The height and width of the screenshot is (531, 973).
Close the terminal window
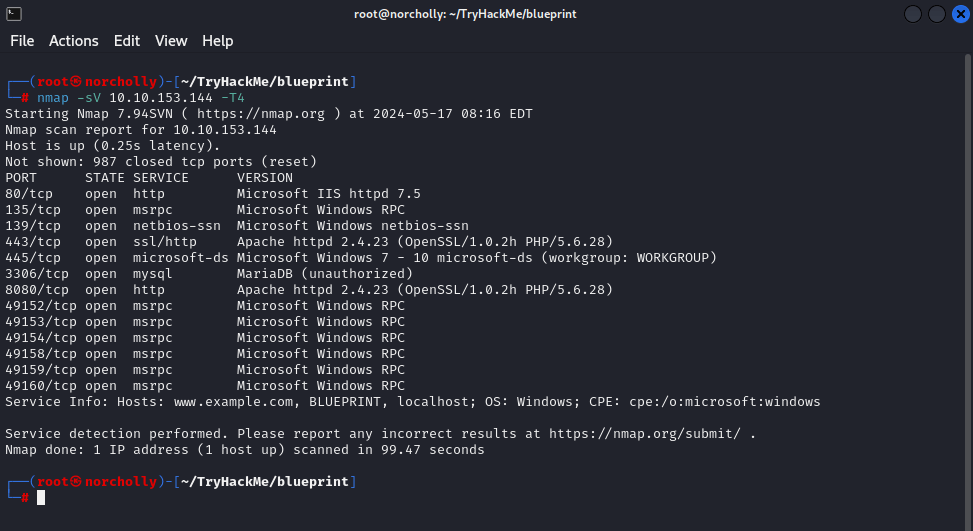point(958,14)
